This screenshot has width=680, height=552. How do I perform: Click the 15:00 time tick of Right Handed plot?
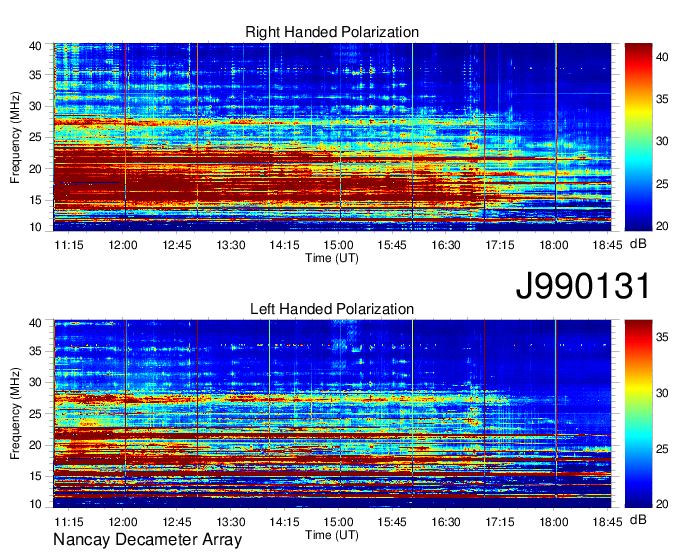click(338, 245)
